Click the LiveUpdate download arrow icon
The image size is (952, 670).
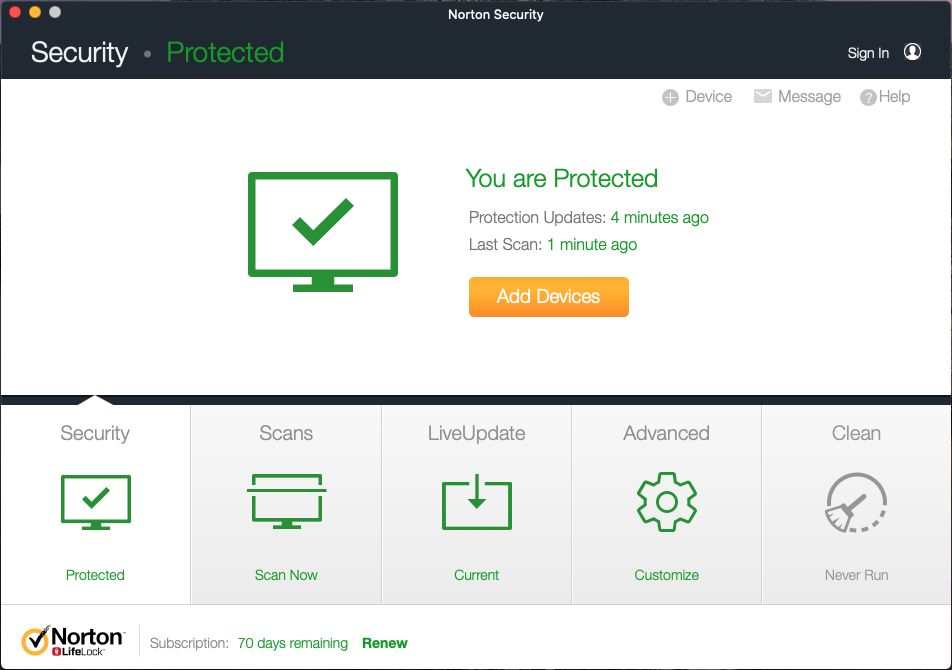click(x=477, y=502)
